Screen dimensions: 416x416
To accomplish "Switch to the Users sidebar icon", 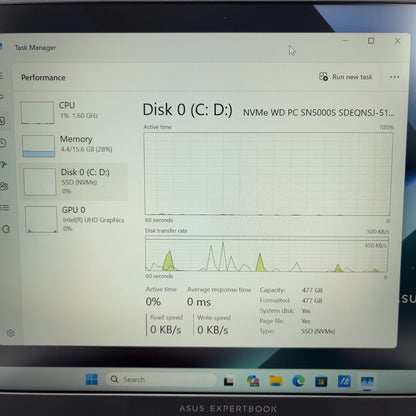I will click(4, 186).
